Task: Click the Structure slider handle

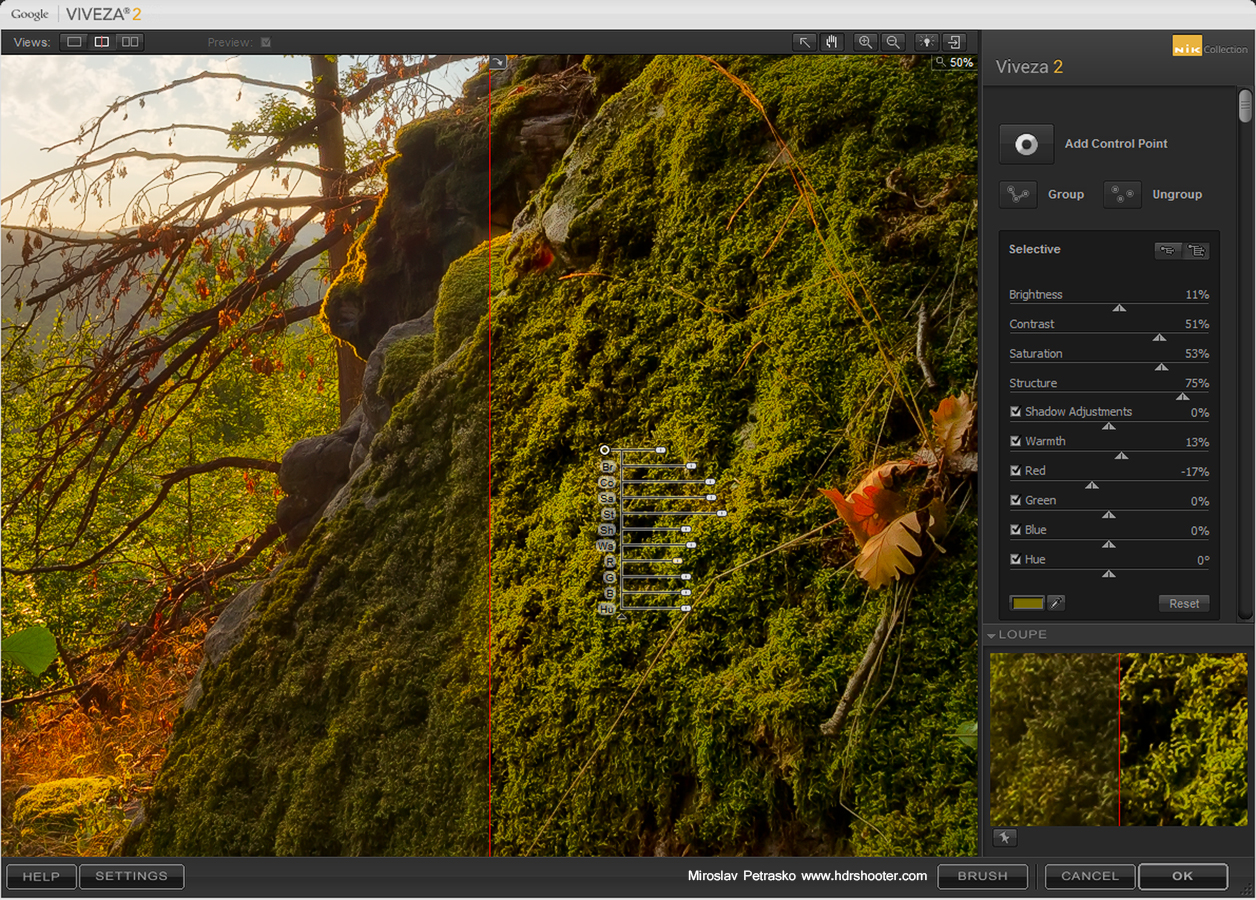Action: [x=1182, y=397]
